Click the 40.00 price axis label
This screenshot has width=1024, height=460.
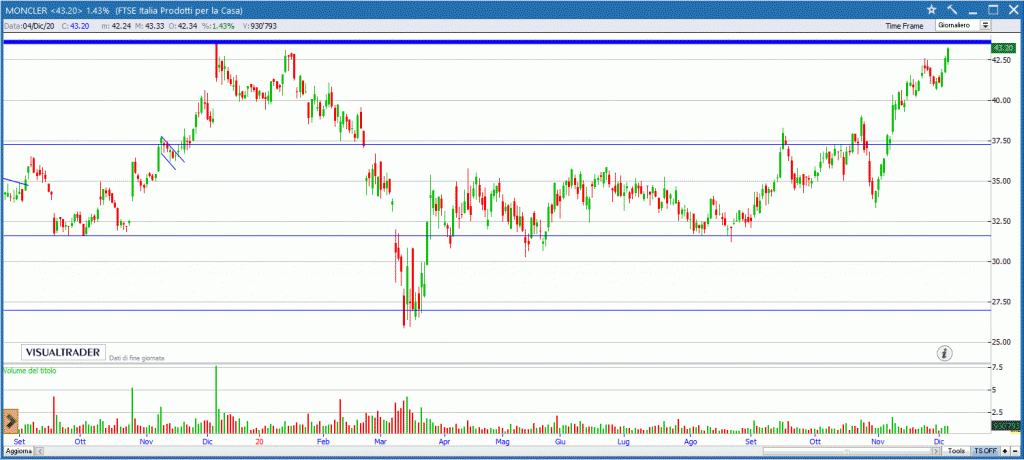tap(1000, 101)
